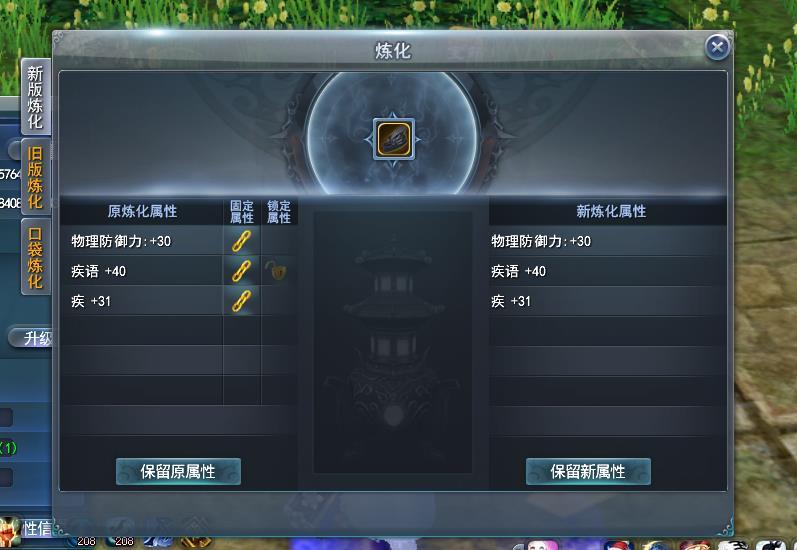Switch to 新版炼化 tab
This screenshot has height=550, width=797.
[36, 97]
